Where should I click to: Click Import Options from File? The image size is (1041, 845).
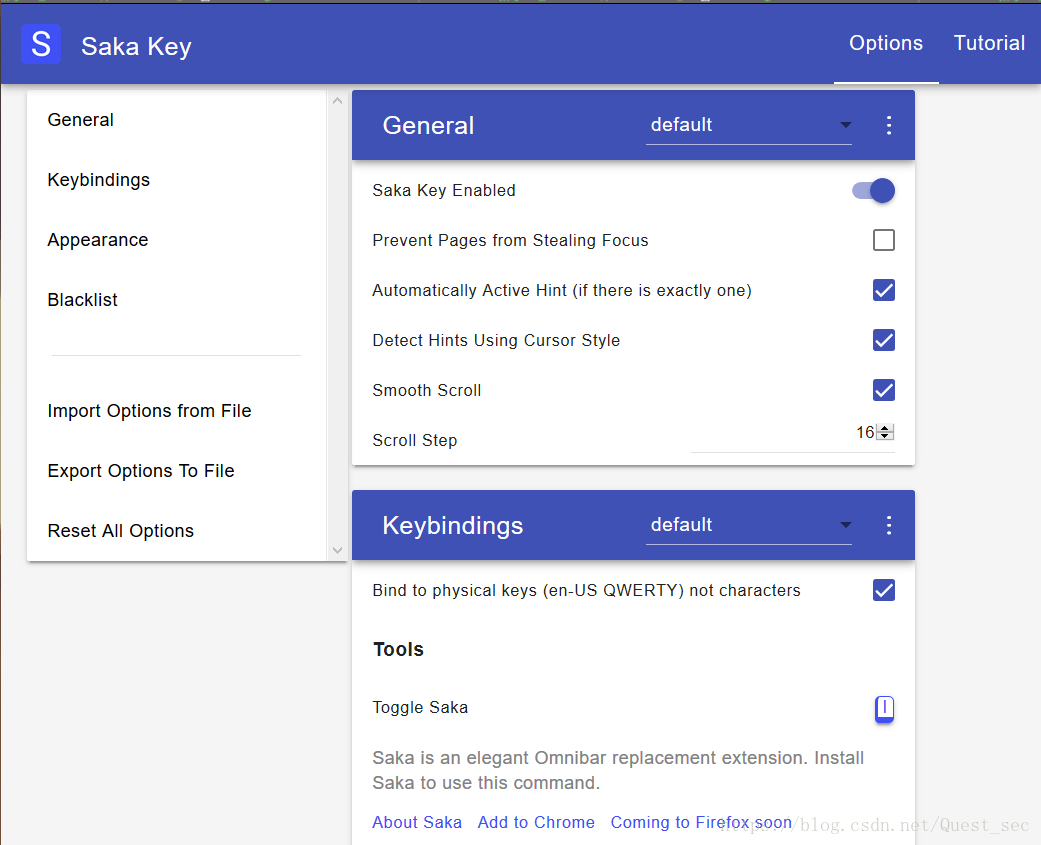[149, 411]
